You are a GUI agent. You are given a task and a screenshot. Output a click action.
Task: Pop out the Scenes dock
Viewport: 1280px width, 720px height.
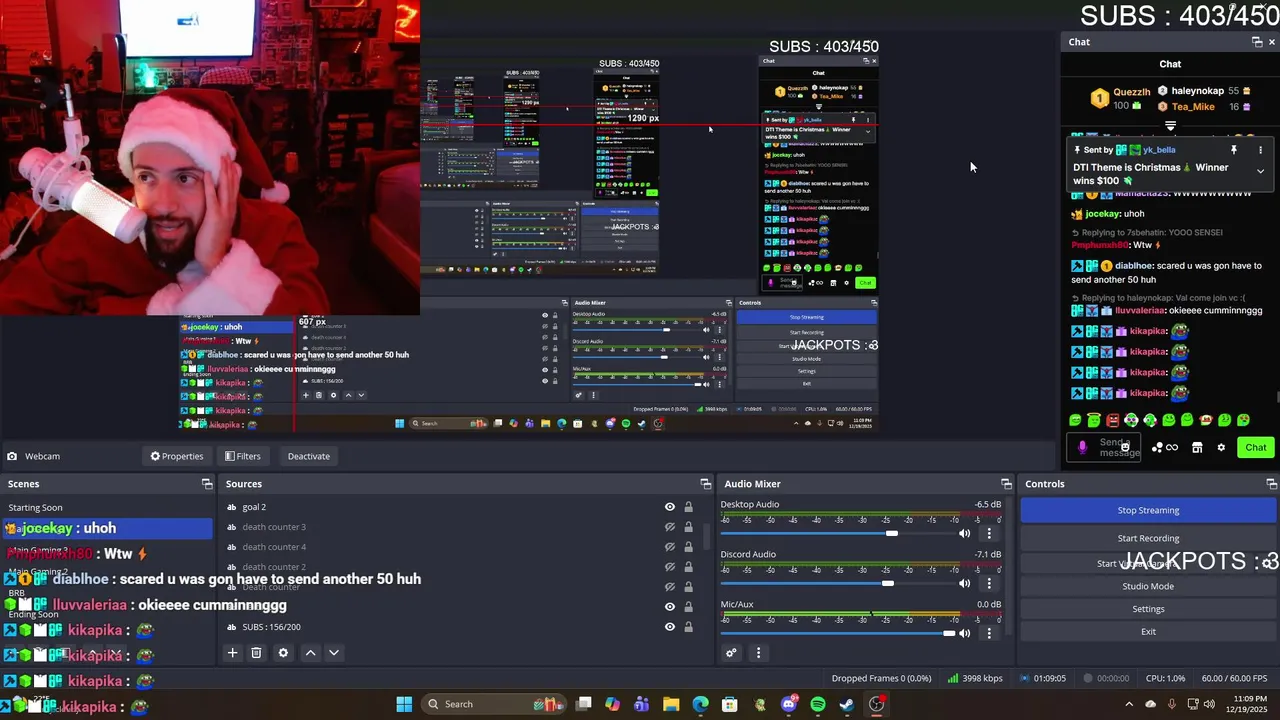[207, 484]
